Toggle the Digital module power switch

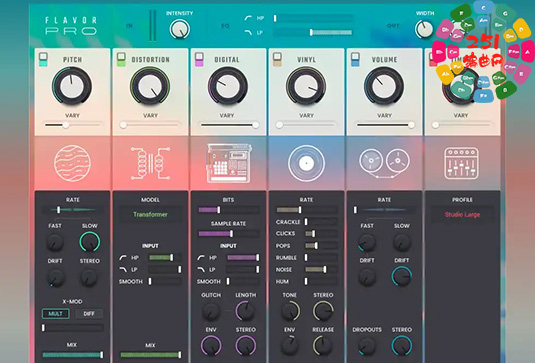(199, 59)
